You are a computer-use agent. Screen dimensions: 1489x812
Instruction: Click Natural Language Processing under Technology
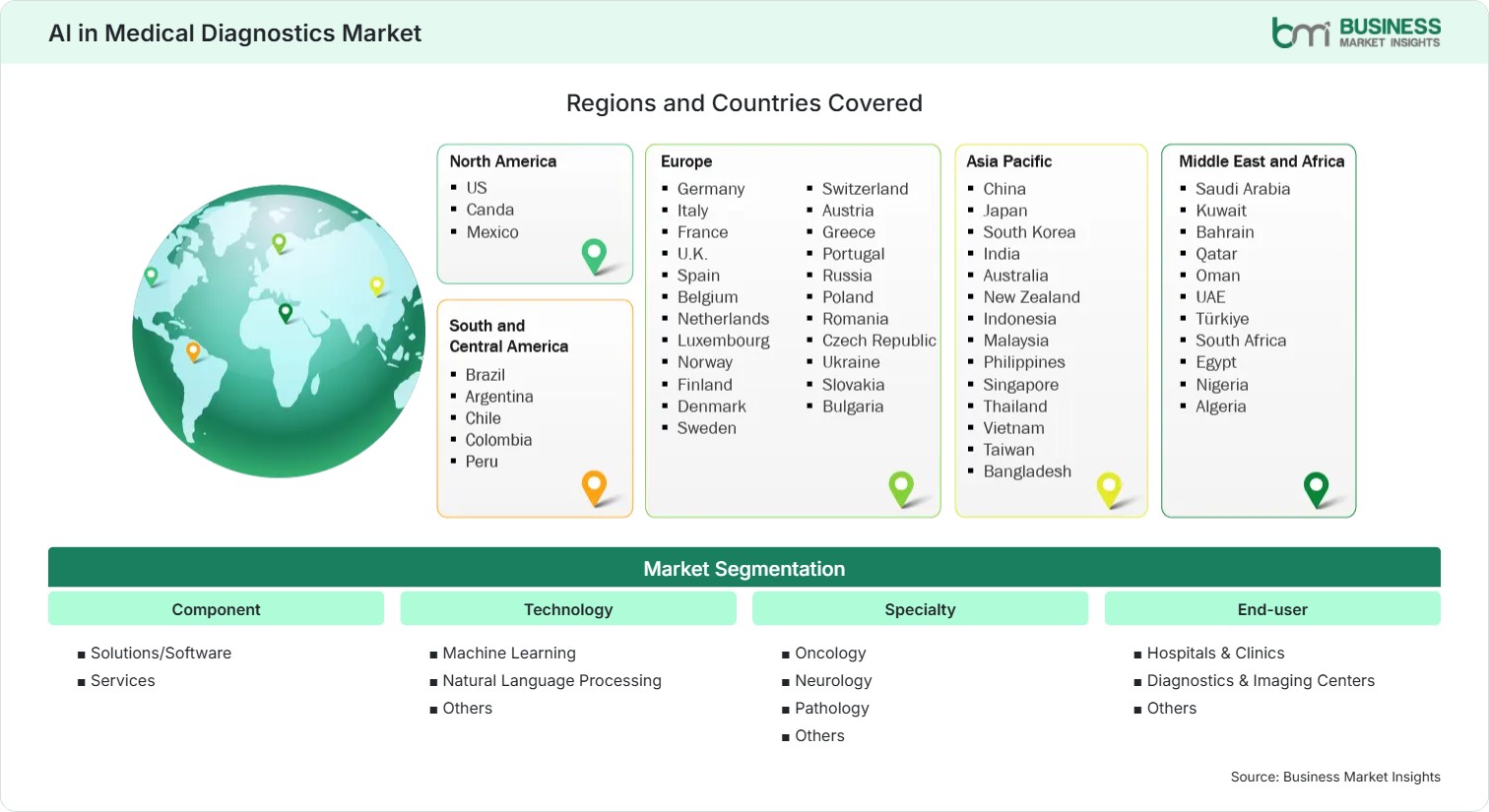click(x=552, y=680)
